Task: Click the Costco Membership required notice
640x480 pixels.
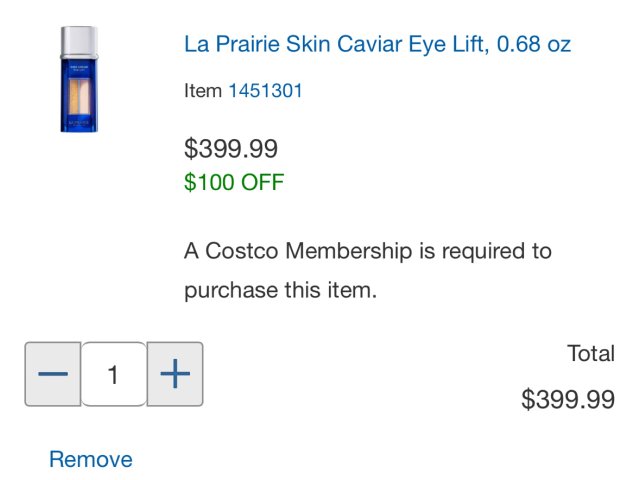Action: pos(367,270)
